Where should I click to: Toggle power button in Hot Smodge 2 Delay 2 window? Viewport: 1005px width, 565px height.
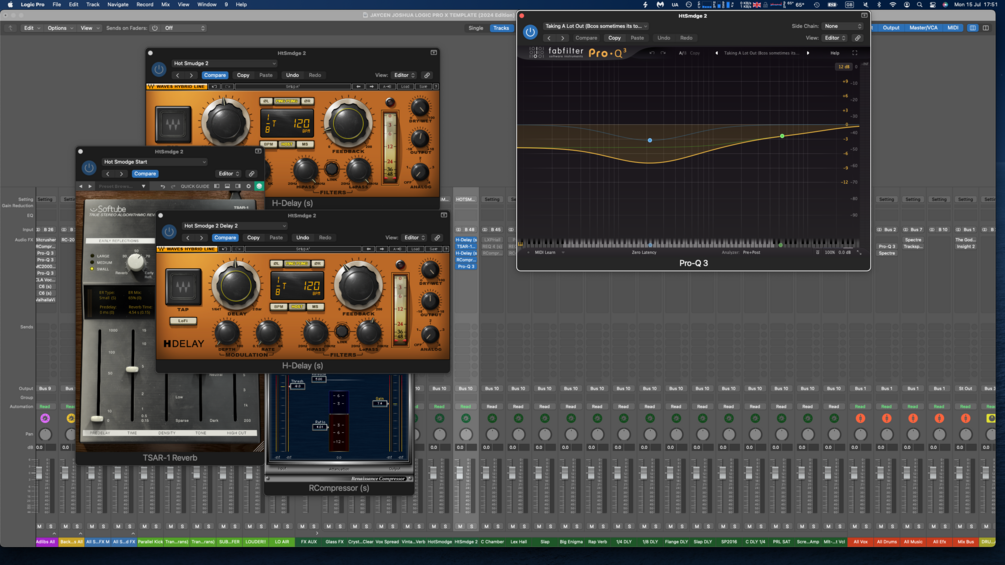169,232
